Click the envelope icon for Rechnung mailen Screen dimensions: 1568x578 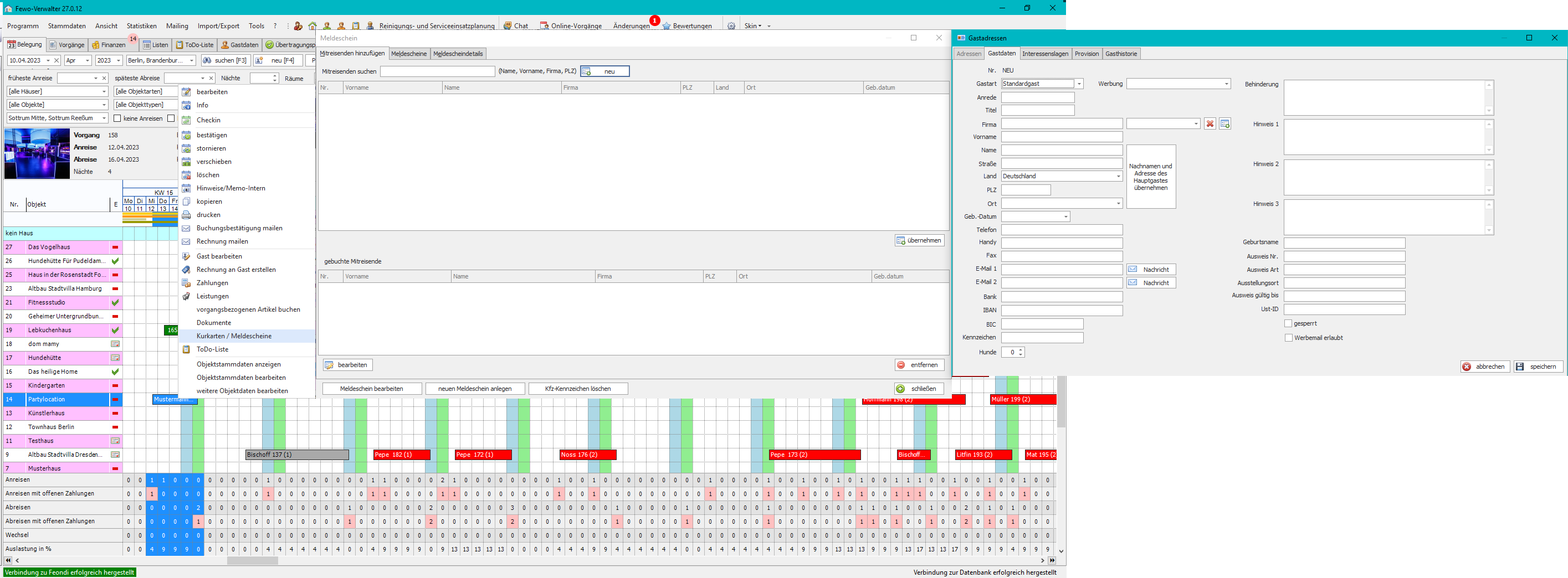[186, 241]
